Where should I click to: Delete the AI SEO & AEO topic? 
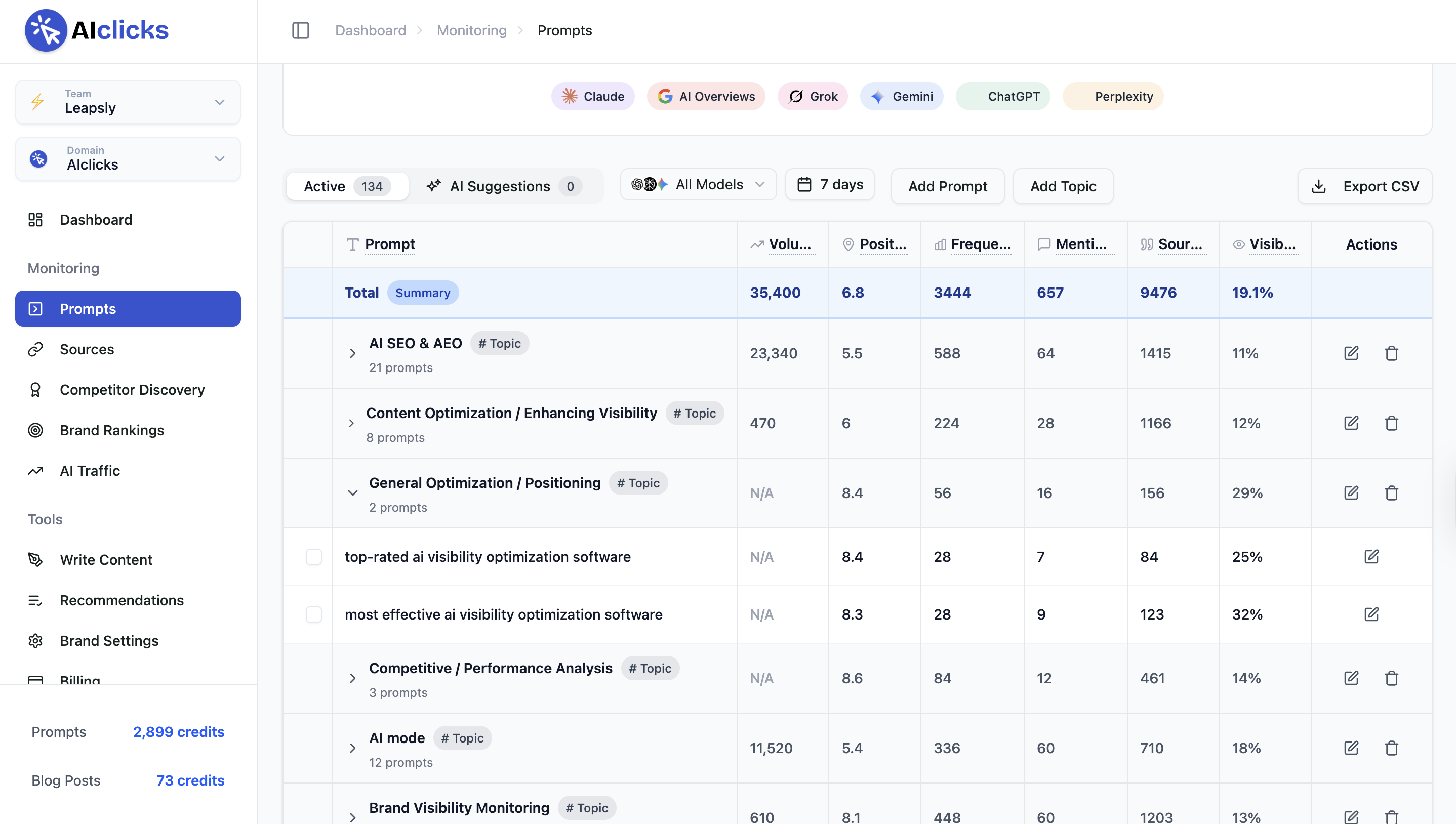tap(1391, 353)
